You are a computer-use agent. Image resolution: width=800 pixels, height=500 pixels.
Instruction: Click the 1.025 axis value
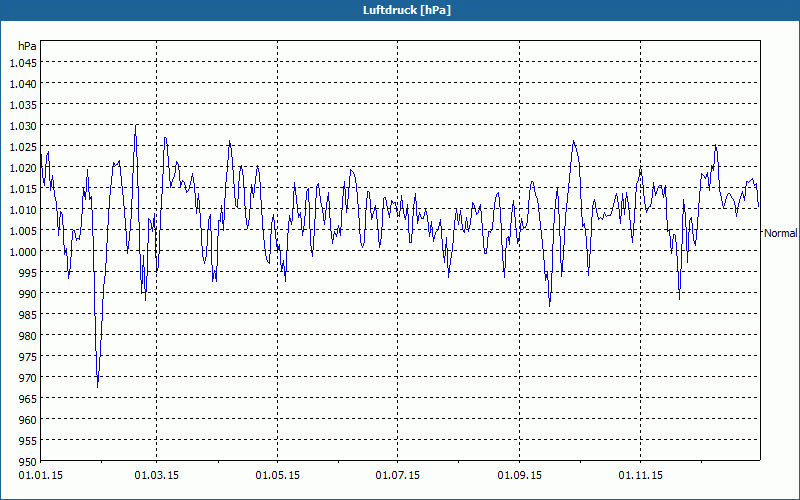point(23,146)
